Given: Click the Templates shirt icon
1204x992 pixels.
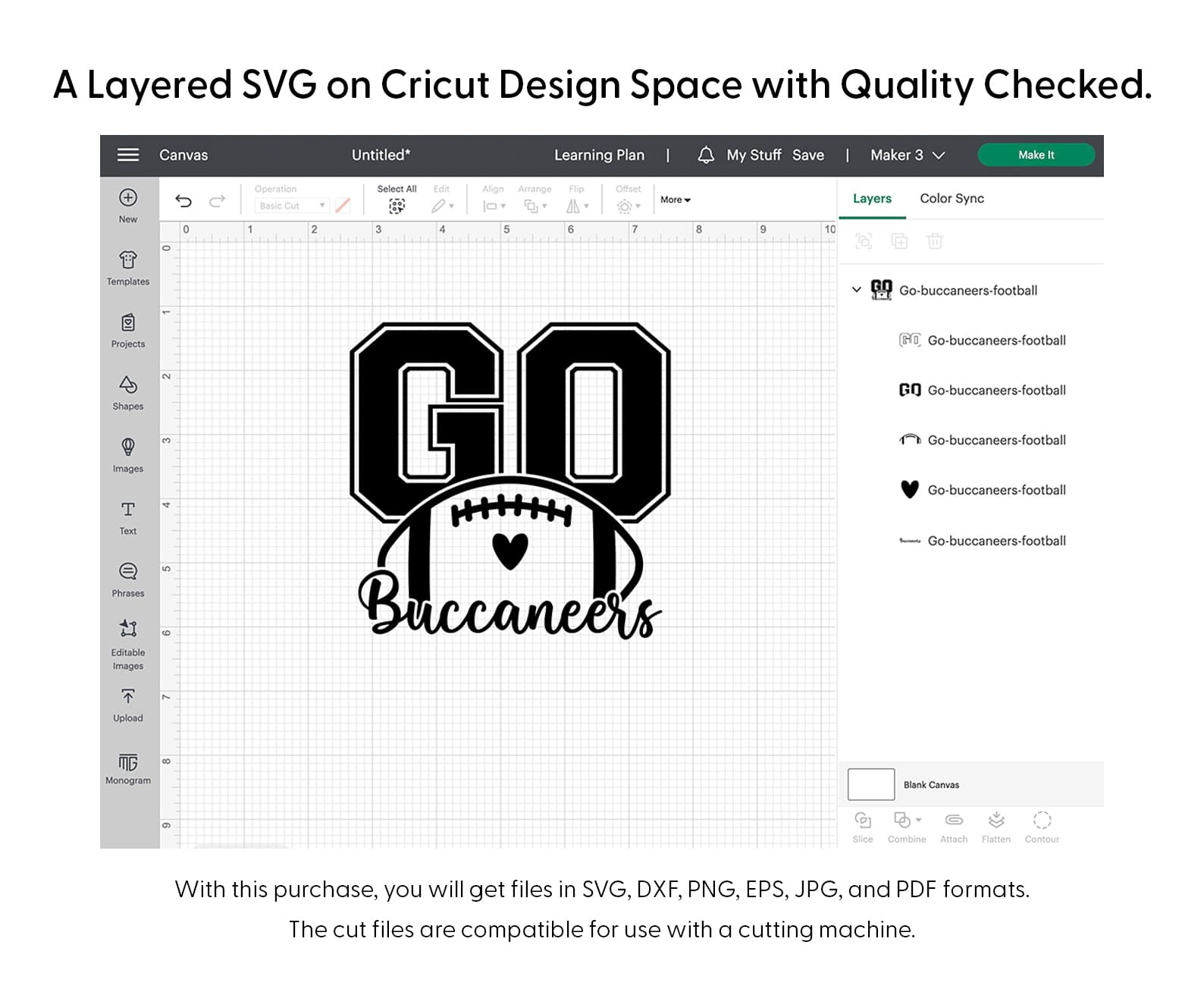Looking at the screenshot, I should click(128, 261).
